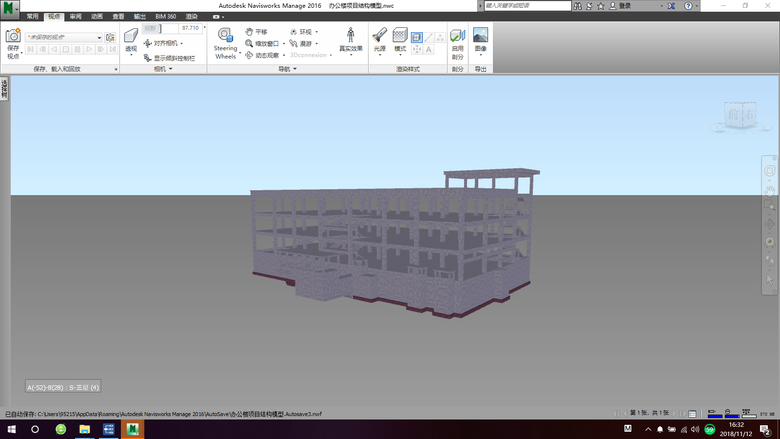Click the 图像 (Image) export icon
This screenshot has width=780, height=439.
tap(481, 37)
